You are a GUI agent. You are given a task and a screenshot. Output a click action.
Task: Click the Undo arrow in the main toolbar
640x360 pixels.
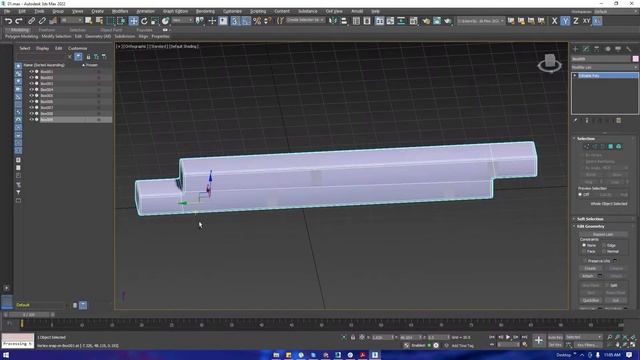9,21
